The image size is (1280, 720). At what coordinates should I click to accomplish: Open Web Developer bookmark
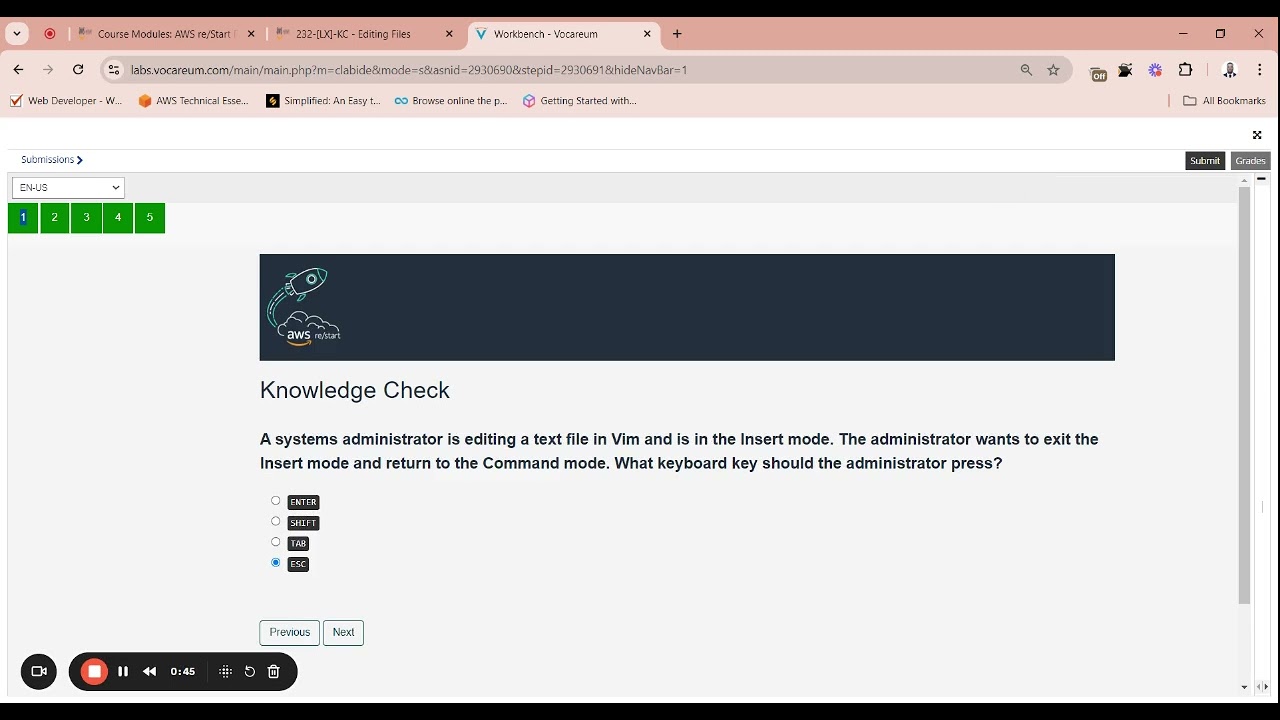pyautogui.click(x=65, y=101)
